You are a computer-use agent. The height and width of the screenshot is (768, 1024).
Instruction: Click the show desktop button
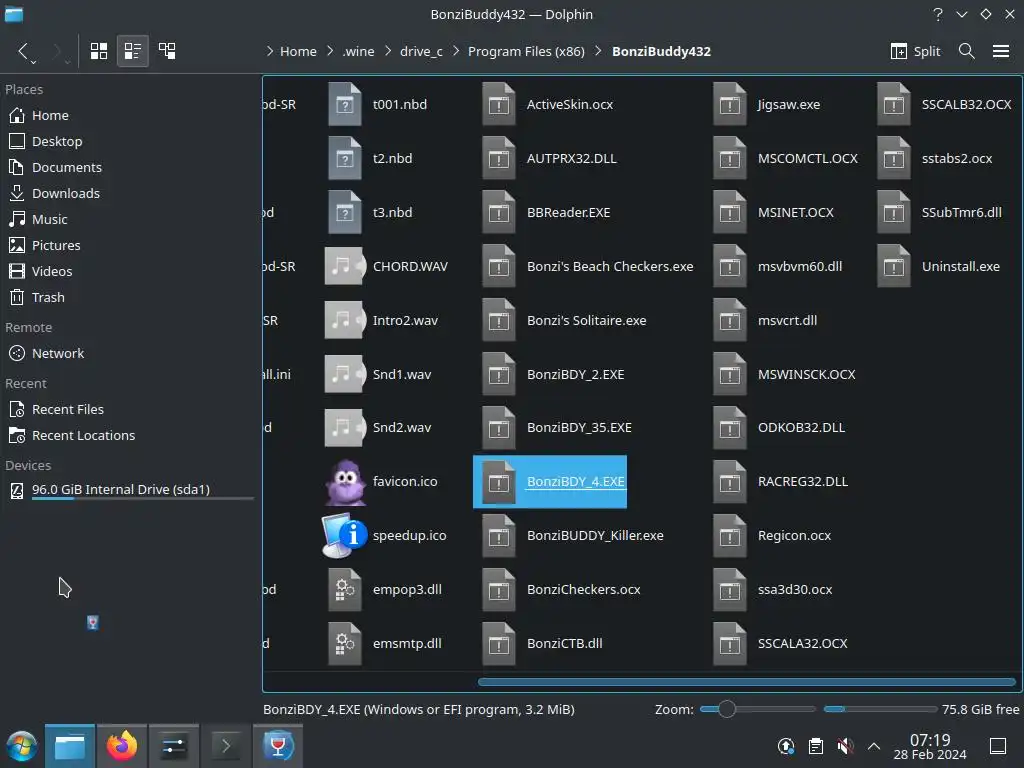point(998,746)
